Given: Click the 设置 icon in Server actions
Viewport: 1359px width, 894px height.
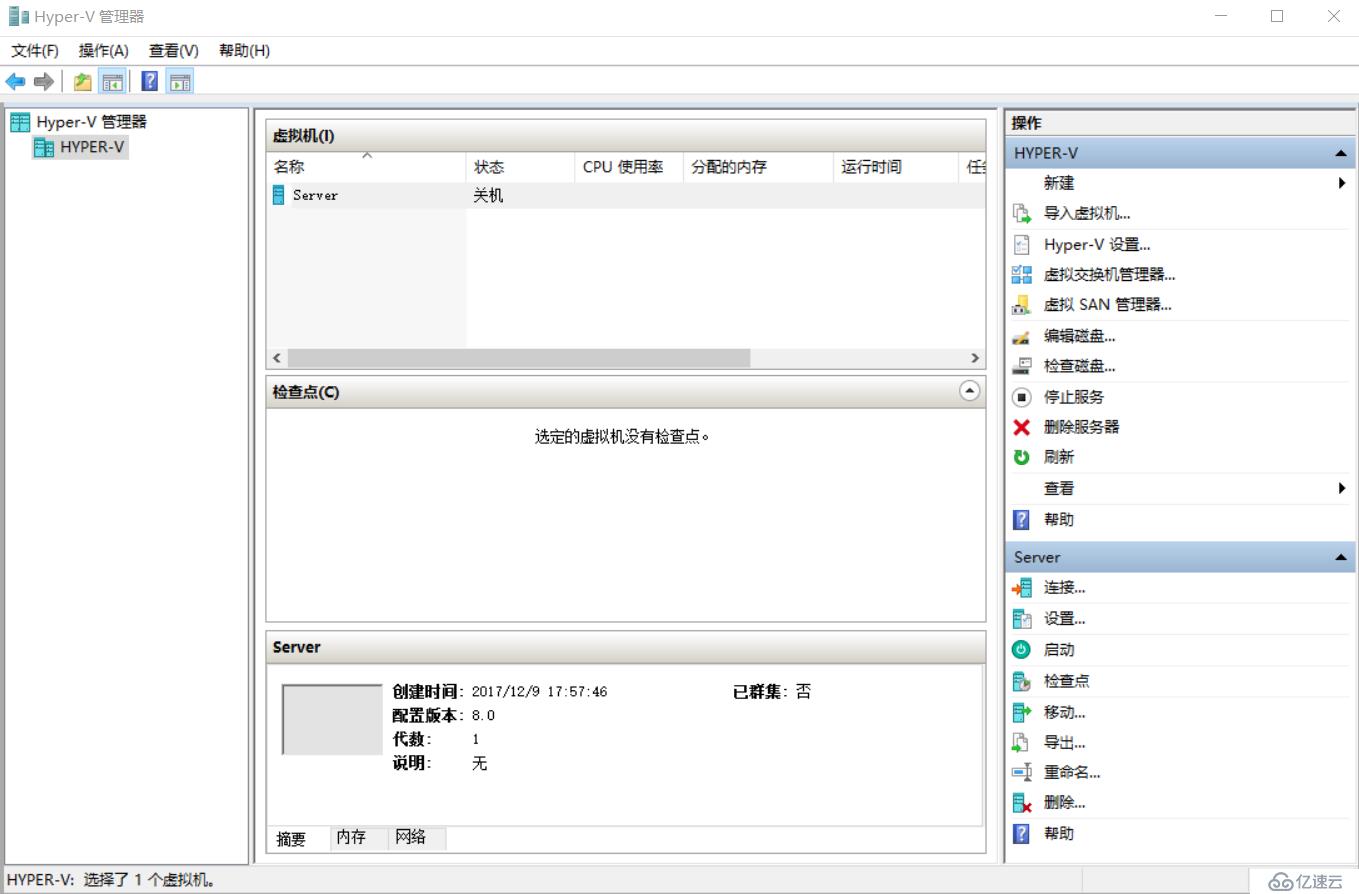Looking at the screenshot, I should 1021,619.
